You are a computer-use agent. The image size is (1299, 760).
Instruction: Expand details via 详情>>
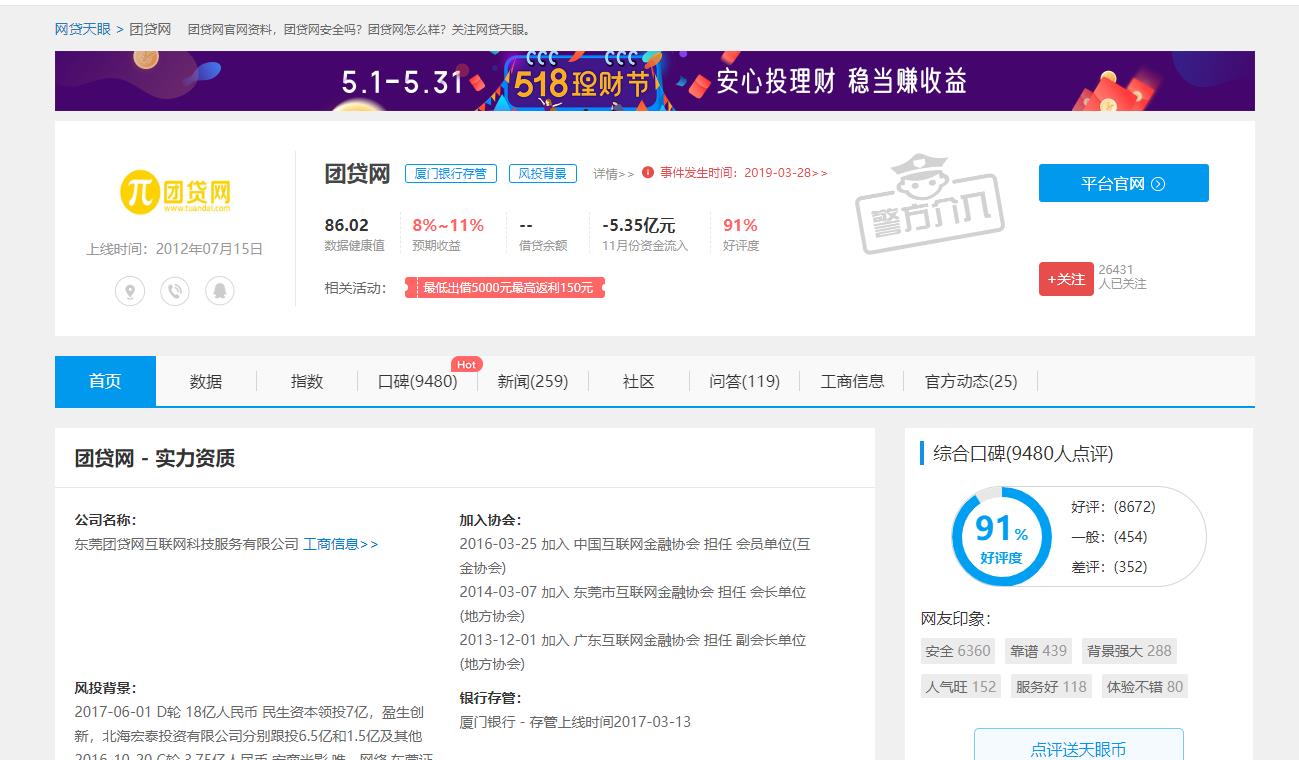612,172
